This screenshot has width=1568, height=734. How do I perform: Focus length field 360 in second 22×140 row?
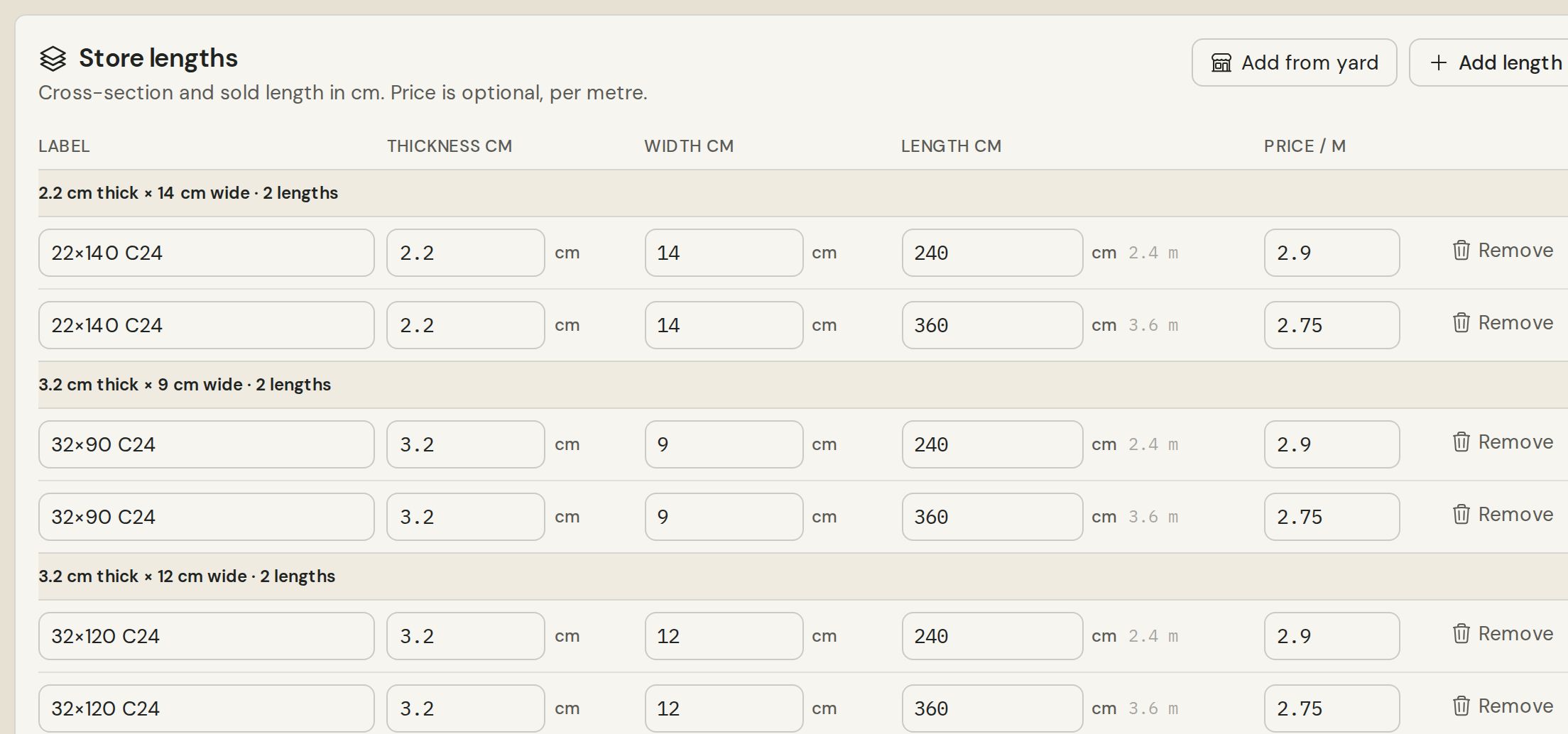992,325
